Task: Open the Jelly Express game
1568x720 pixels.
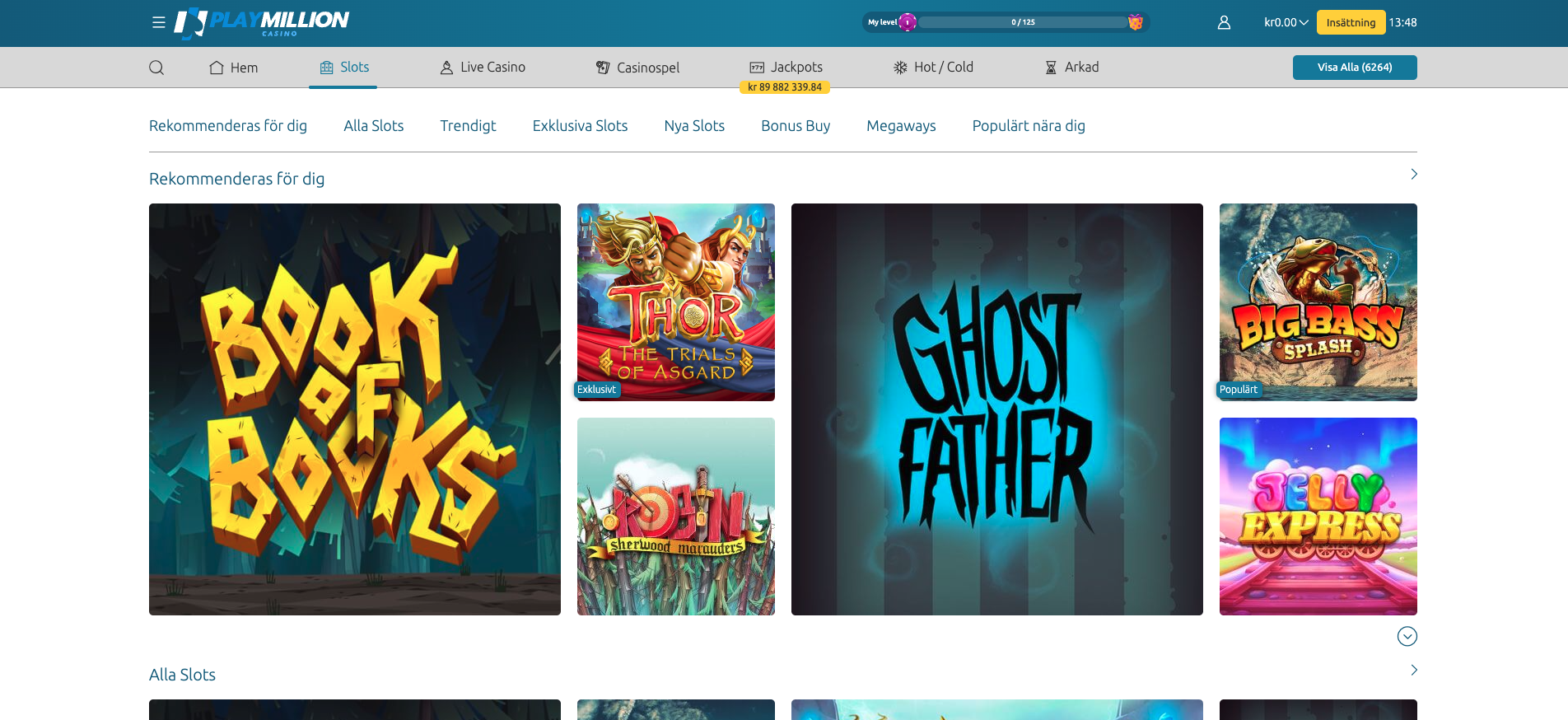Action: pyautogui.click(x=1318, y=517)
